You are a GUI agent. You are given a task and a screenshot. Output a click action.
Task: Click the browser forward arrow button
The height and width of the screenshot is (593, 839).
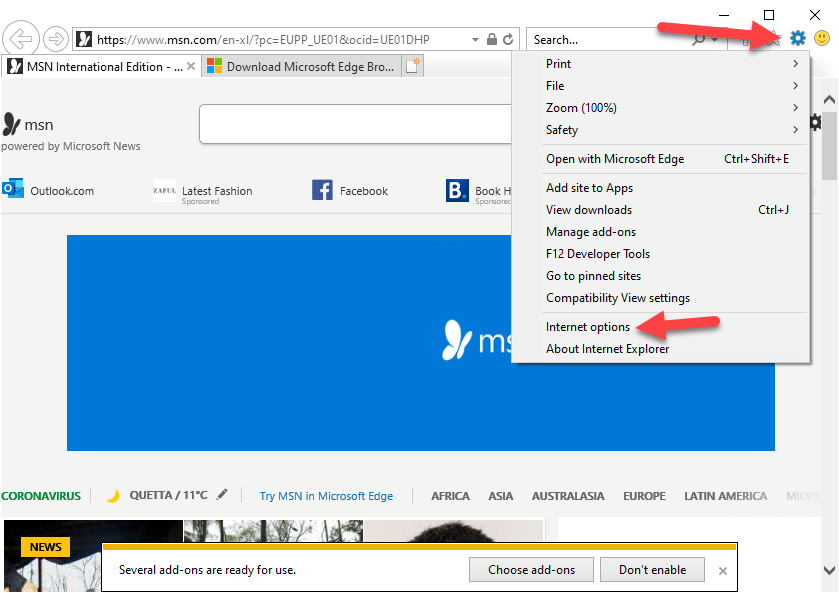tap(56, 39)
